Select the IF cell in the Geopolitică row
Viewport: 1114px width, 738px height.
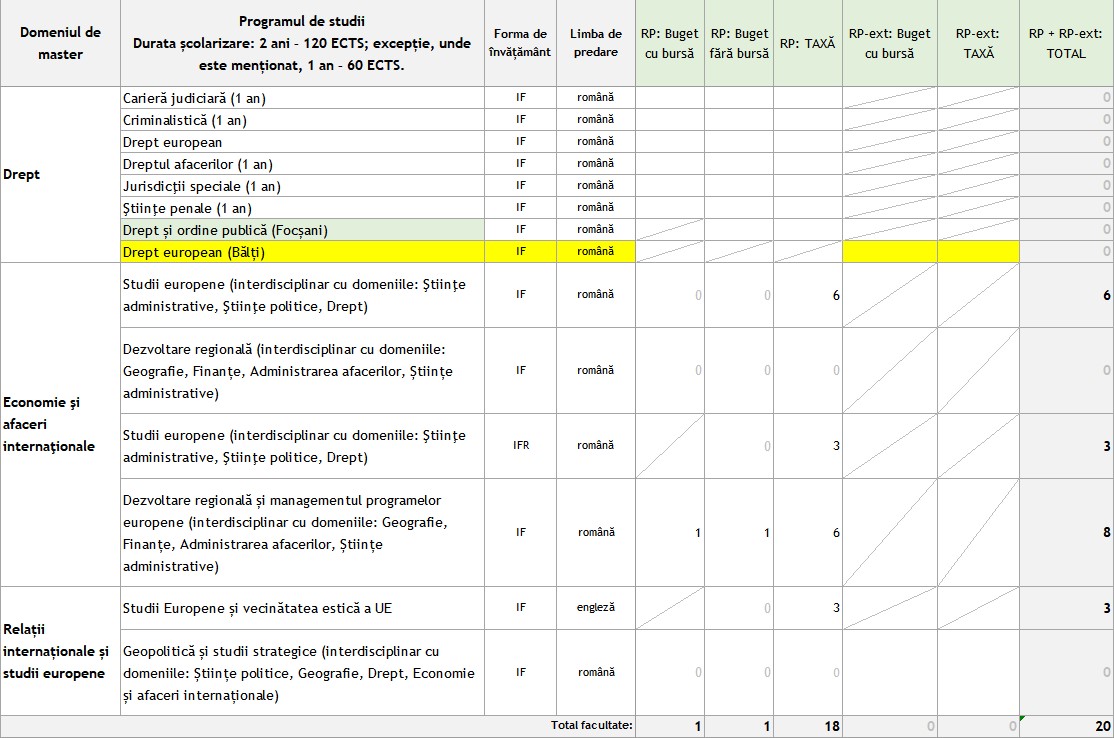click(x=521, y=672)
